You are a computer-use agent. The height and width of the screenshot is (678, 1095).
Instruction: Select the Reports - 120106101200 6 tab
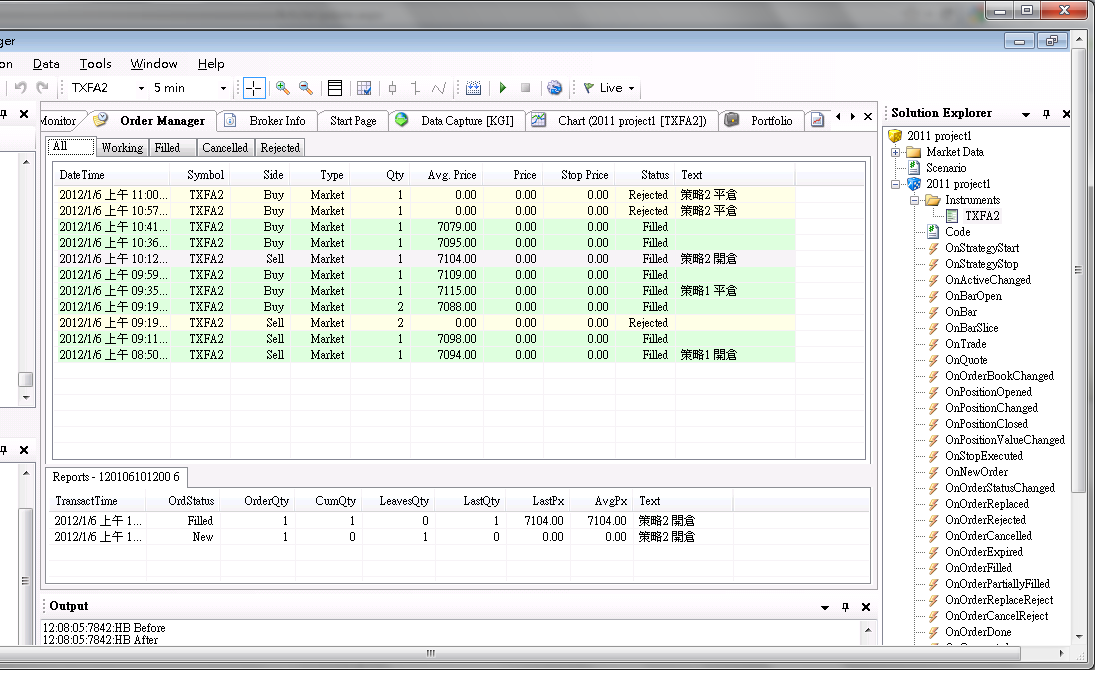[116, 477]
